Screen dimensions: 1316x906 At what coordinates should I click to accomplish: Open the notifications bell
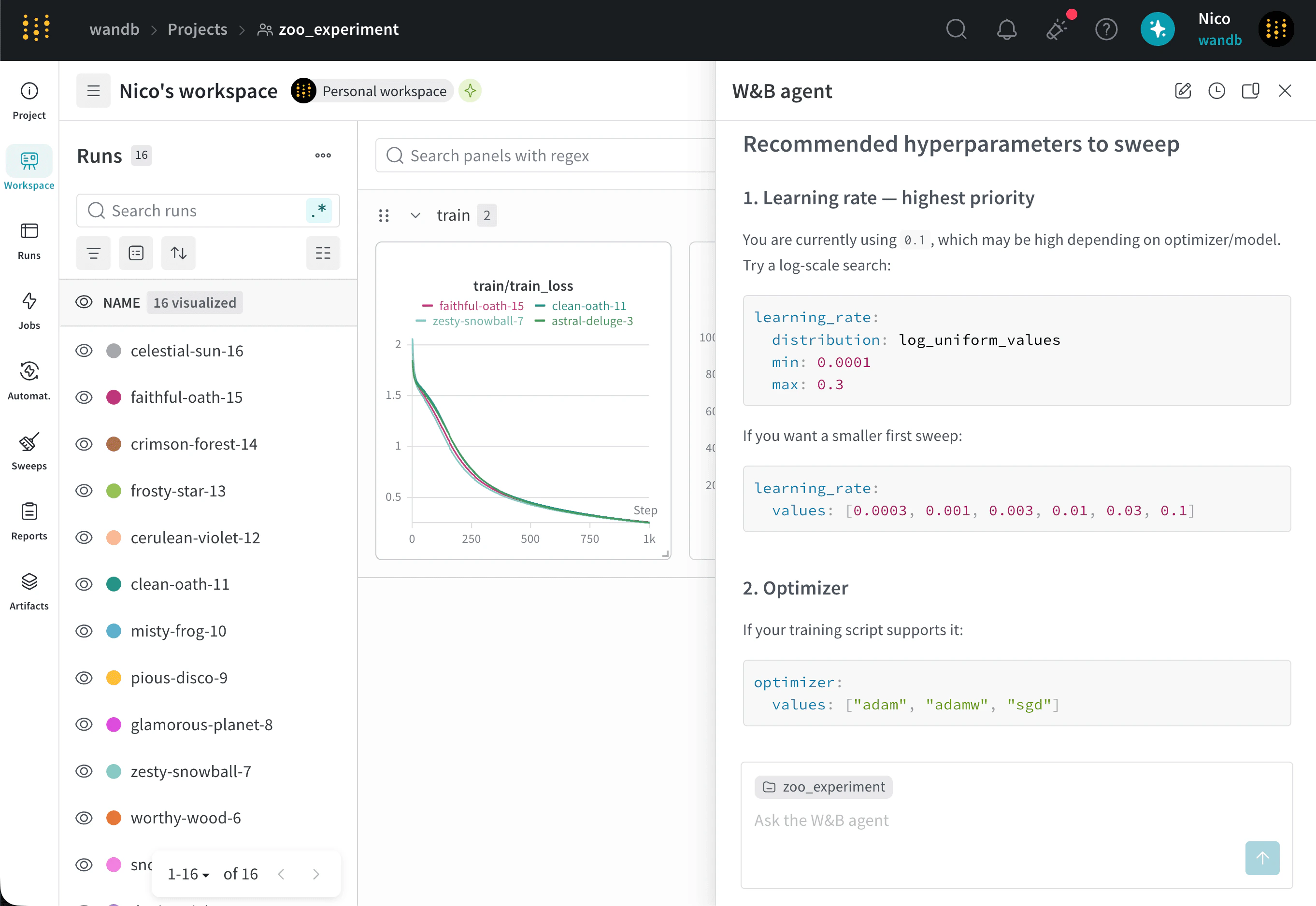tap(1007, 29)
